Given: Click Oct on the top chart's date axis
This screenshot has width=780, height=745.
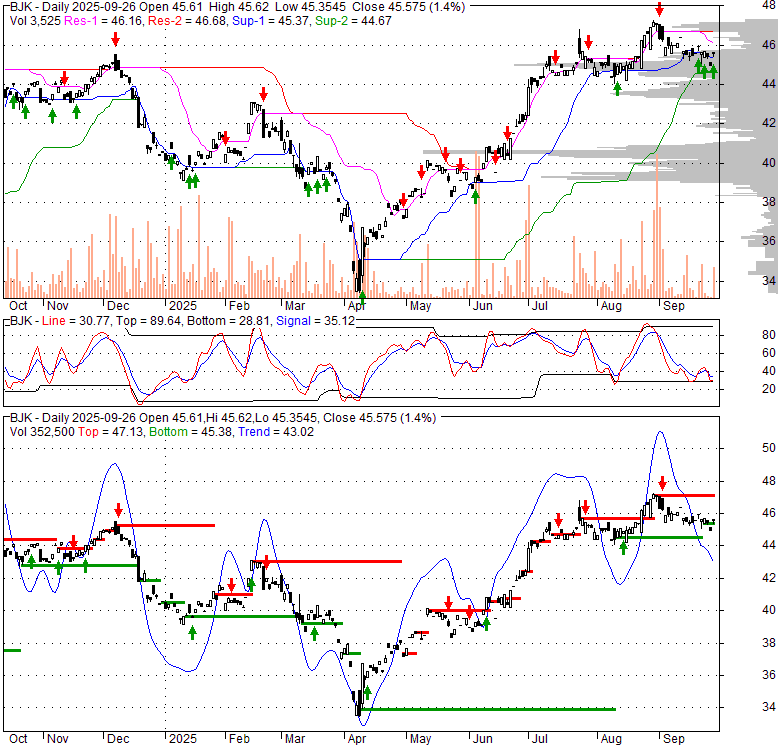Looking at the screenshot, I should pyautogui.click(x=18, y=306).
